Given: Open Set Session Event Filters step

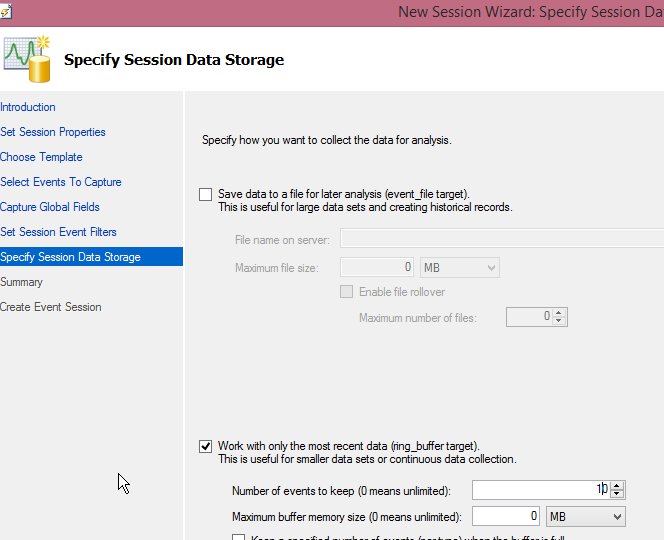Looking at the screenshot, I should click(58, 232).
